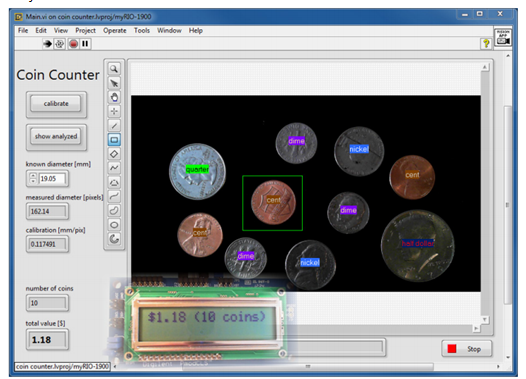The width and height of the screenshot is (526, 379).
Task: Click the Run Continuously button
Action: coord(60,44)
